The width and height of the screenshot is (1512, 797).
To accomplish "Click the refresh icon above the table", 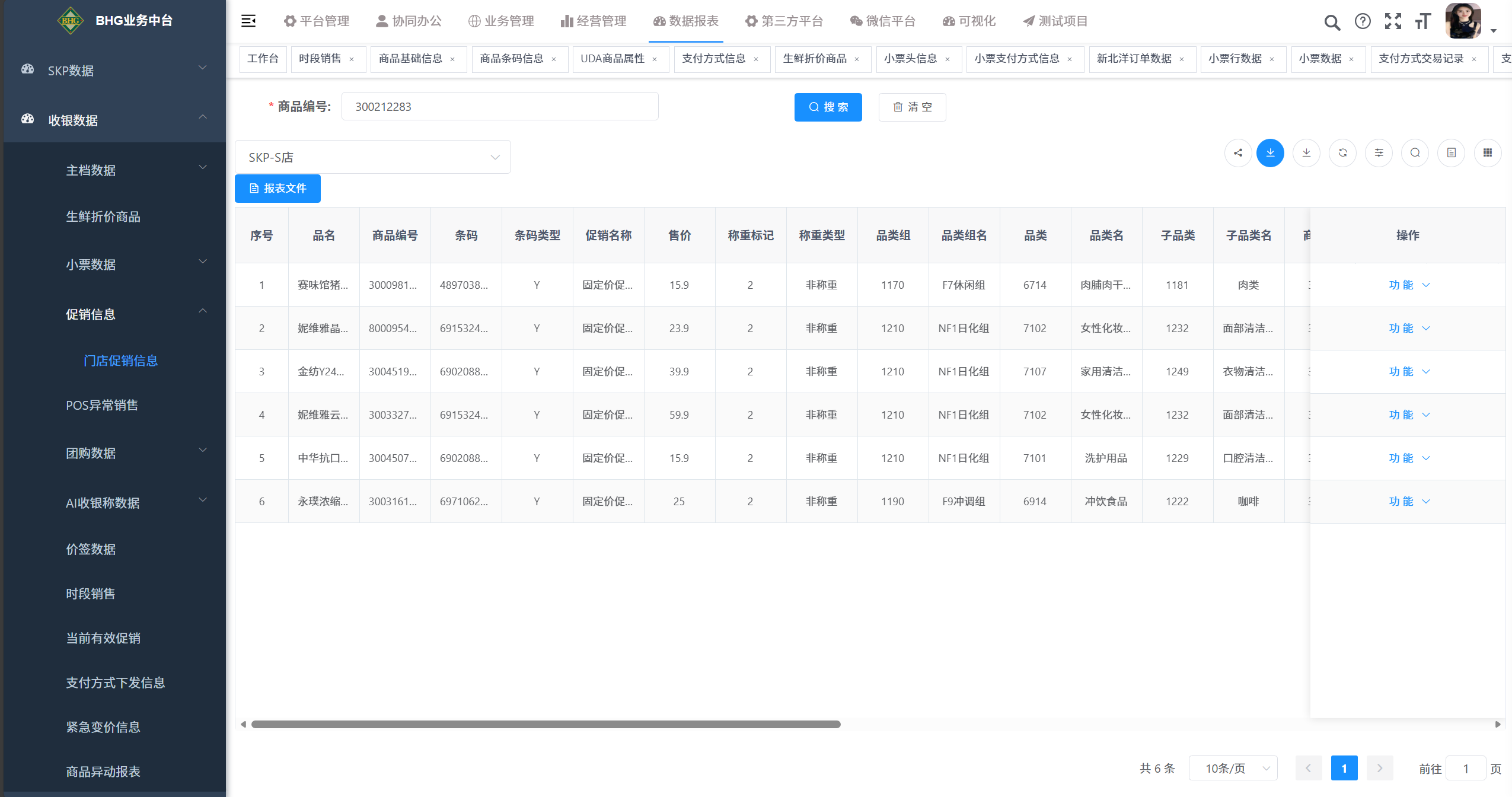I will [1342, 153].
